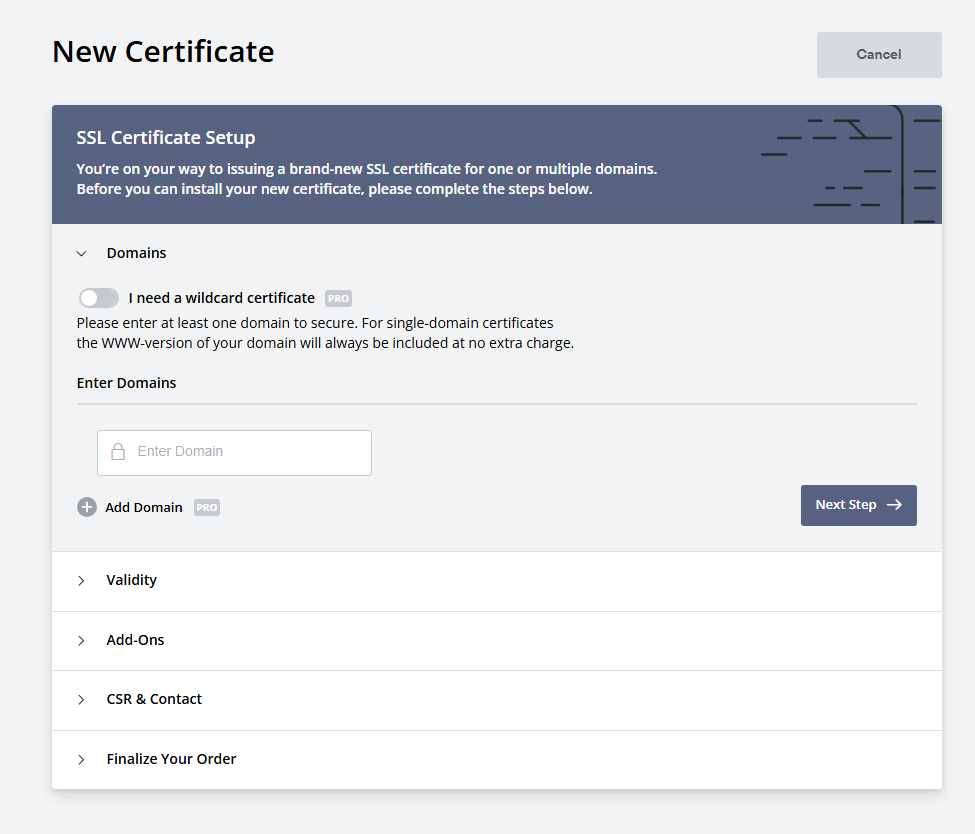Expand the CSR & Contact section
Screen dimensions: 975x834
click(81, 699)
